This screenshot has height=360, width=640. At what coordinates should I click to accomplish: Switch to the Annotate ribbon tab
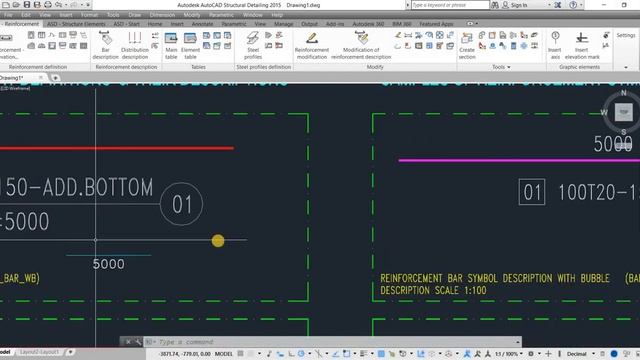coord(202,24)
